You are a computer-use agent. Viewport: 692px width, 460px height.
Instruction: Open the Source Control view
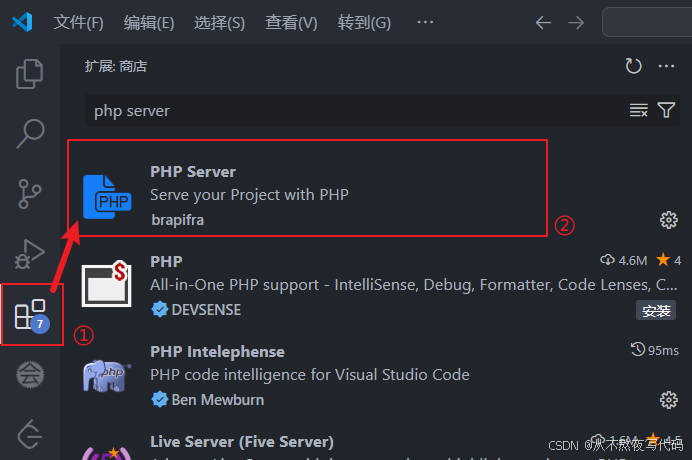coord(30,194)
